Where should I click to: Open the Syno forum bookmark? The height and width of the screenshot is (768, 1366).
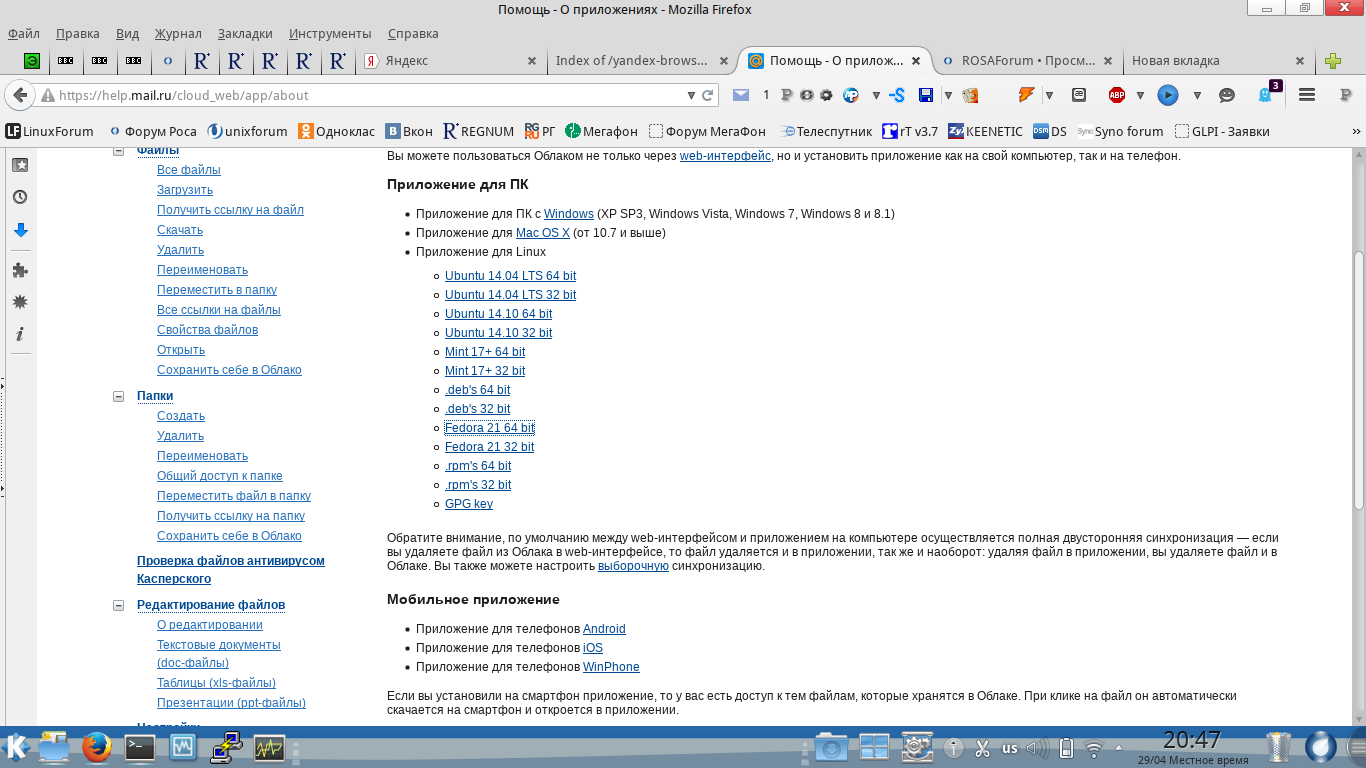(1120, 131)
